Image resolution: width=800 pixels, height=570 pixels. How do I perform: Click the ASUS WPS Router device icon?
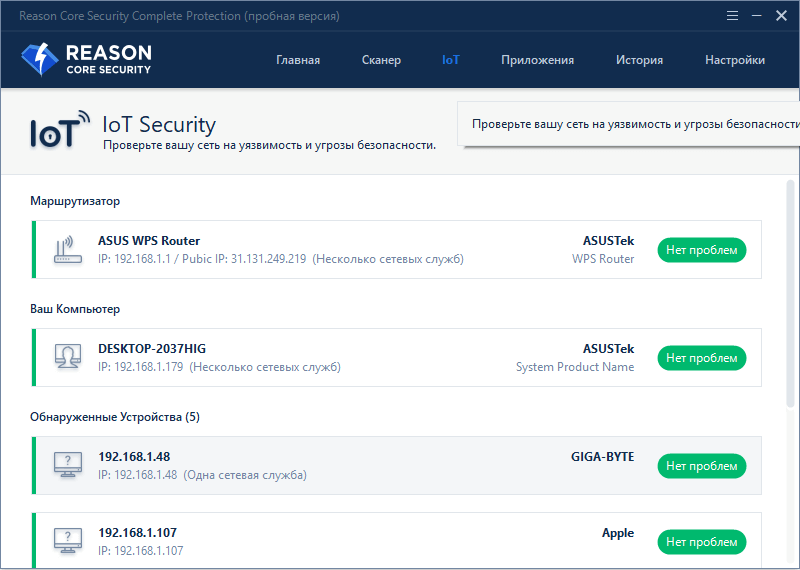68,250
